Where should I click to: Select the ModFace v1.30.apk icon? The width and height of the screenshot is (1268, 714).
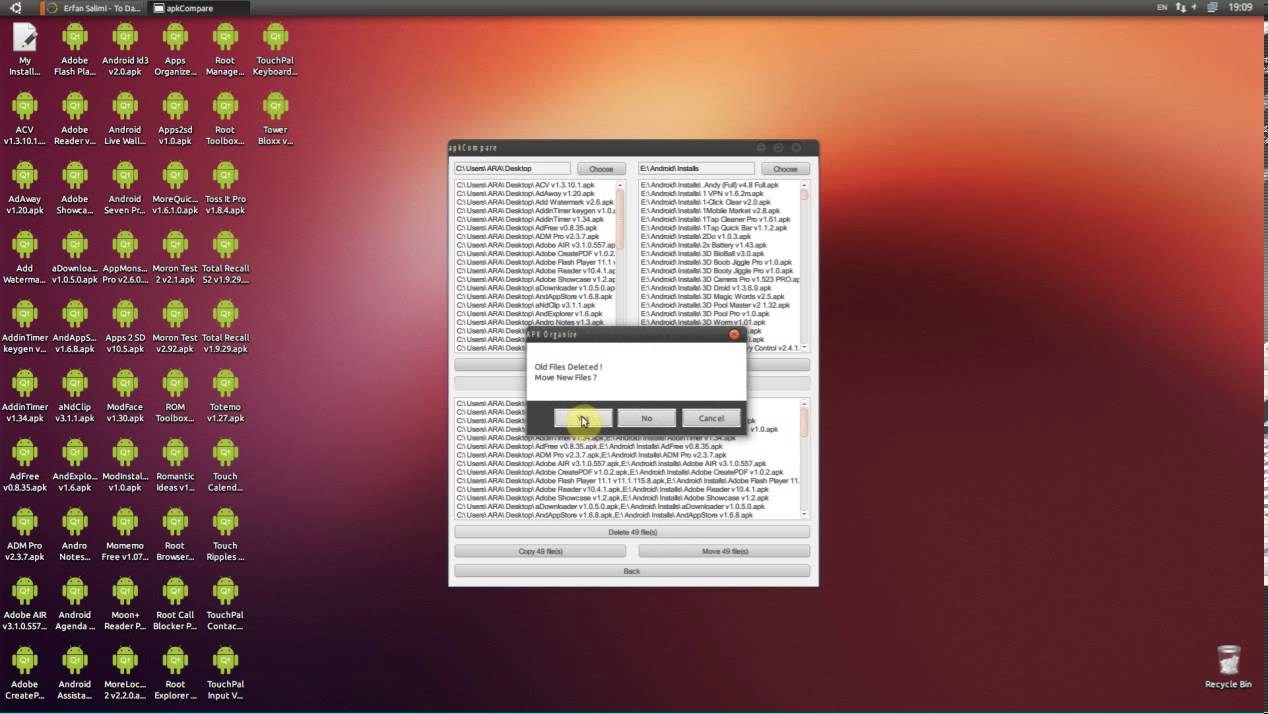[125, 397]
